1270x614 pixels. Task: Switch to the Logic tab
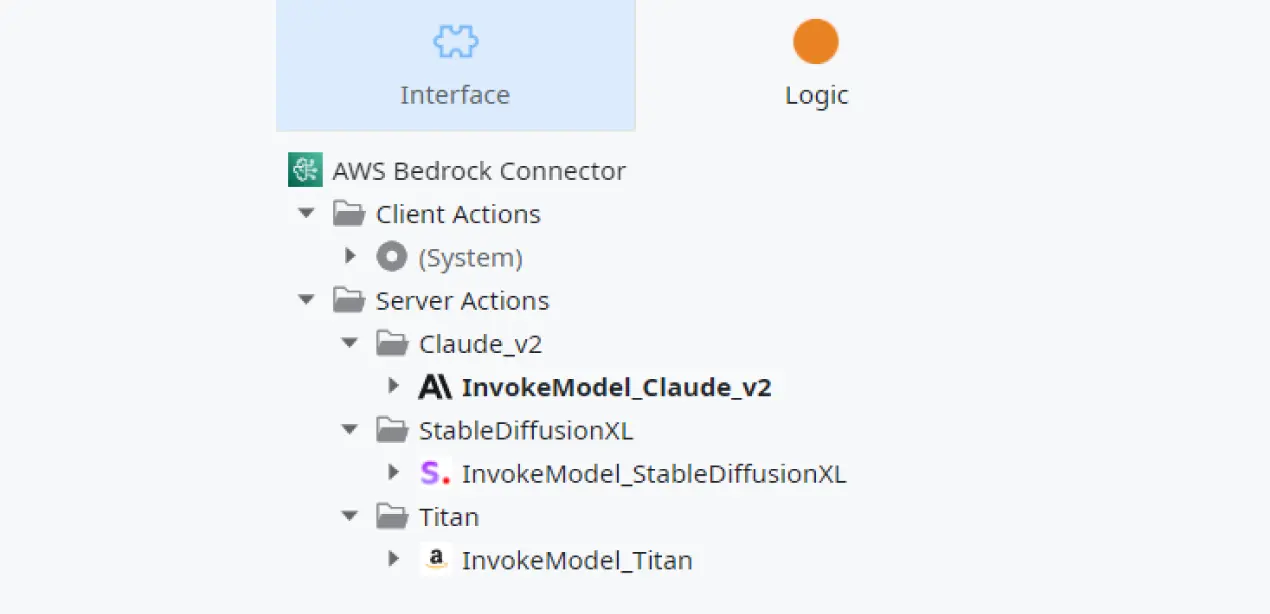point(816,65)
